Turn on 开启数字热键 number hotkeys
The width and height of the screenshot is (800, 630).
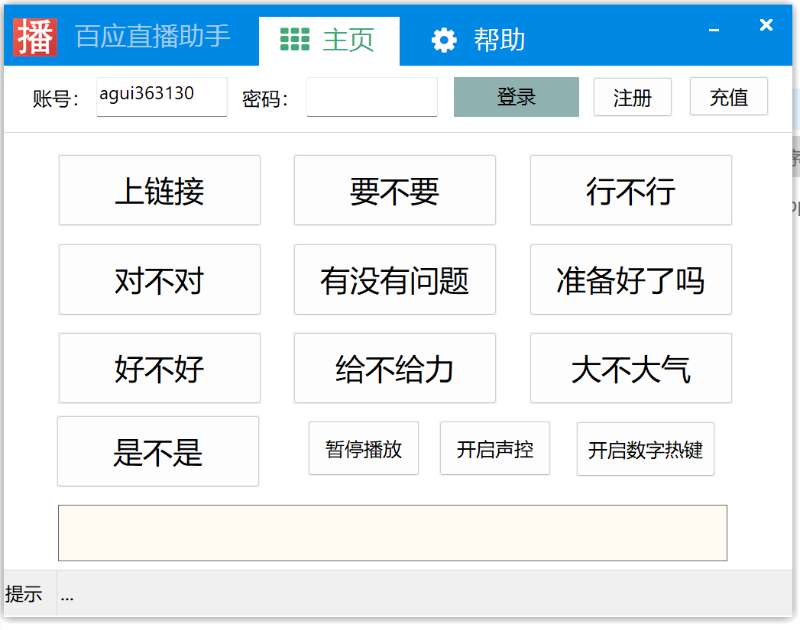click(x=645, y=449)
